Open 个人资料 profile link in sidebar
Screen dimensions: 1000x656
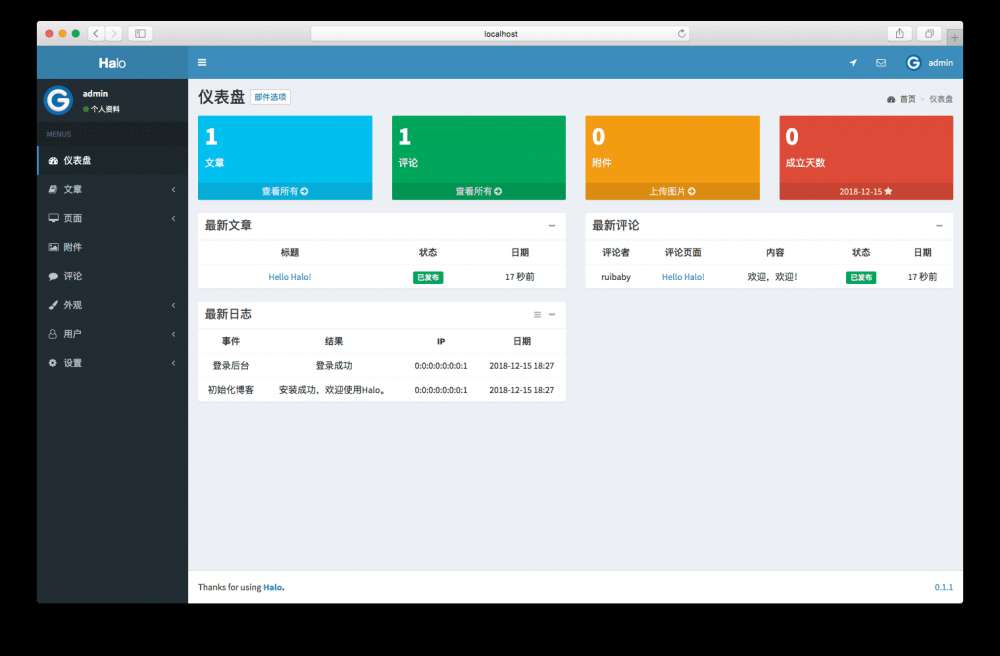(x=101, y=109)
